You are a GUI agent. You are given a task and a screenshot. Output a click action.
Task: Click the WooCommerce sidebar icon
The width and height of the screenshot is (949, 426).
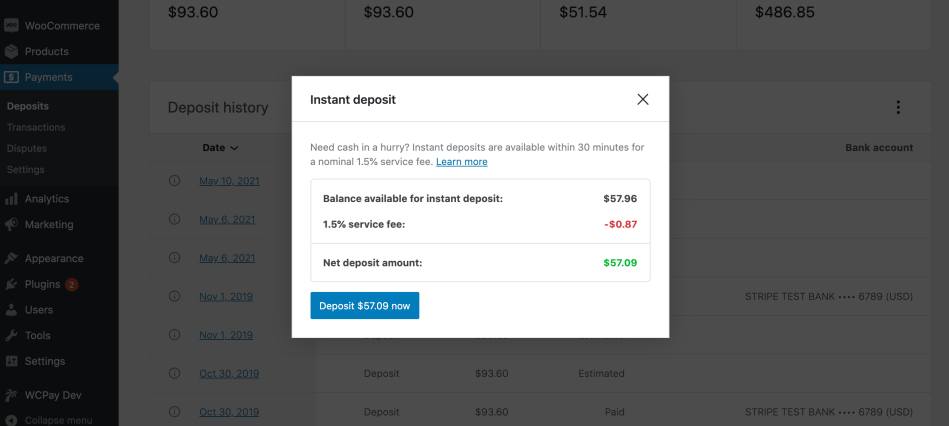(x=11, y=26)
